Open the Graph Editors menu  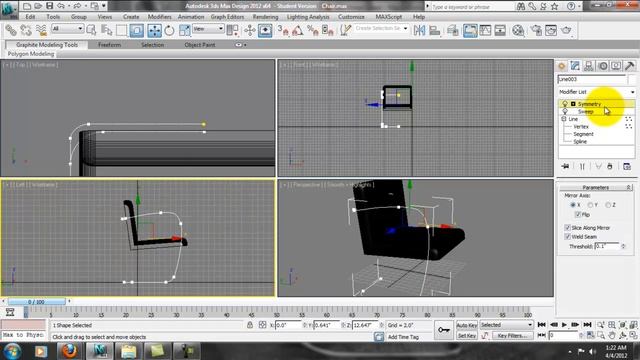[x=227, y=17]
